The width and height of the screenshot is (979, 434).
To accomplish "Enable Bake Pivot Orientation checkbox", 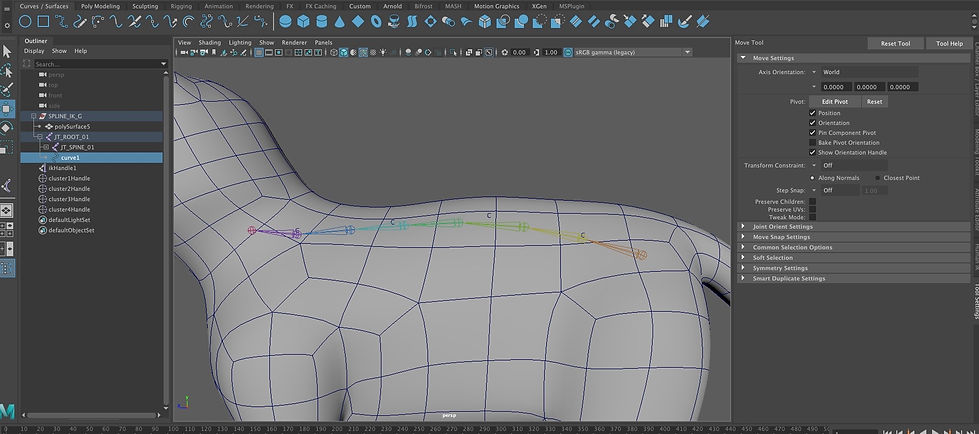I will coord(812,142).
